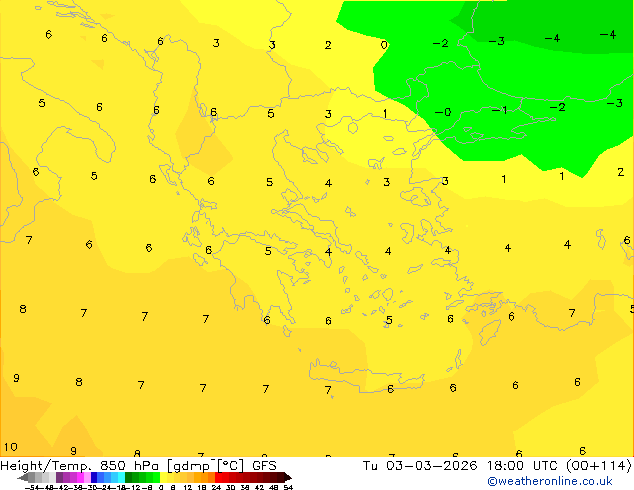The image size is (634, 490).
Task: Pick the pale pink legend swatch
Action: pos(87,478)
